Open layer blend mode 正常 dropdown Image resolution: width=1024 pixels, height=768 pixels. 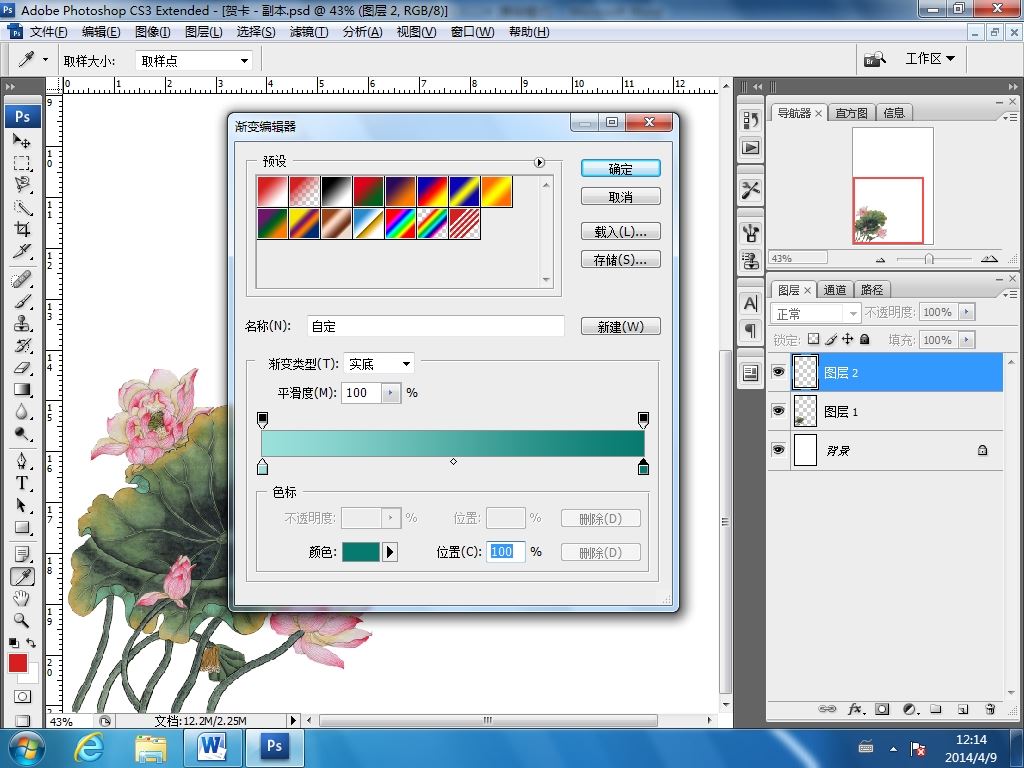(816, 313)
